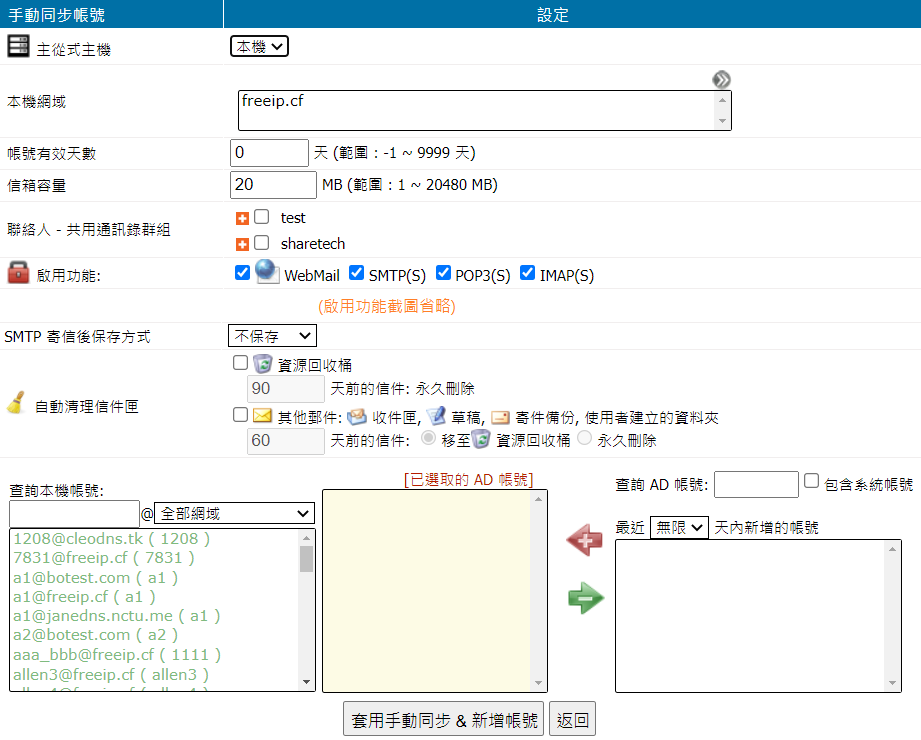
Task: Click the recycle bin icon beside 資源回收桶
Action: (263, 364)
